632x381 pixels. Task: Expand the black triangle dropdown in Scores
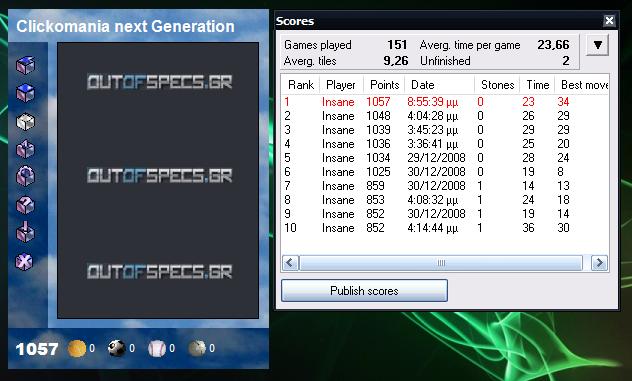pos(597,45)
